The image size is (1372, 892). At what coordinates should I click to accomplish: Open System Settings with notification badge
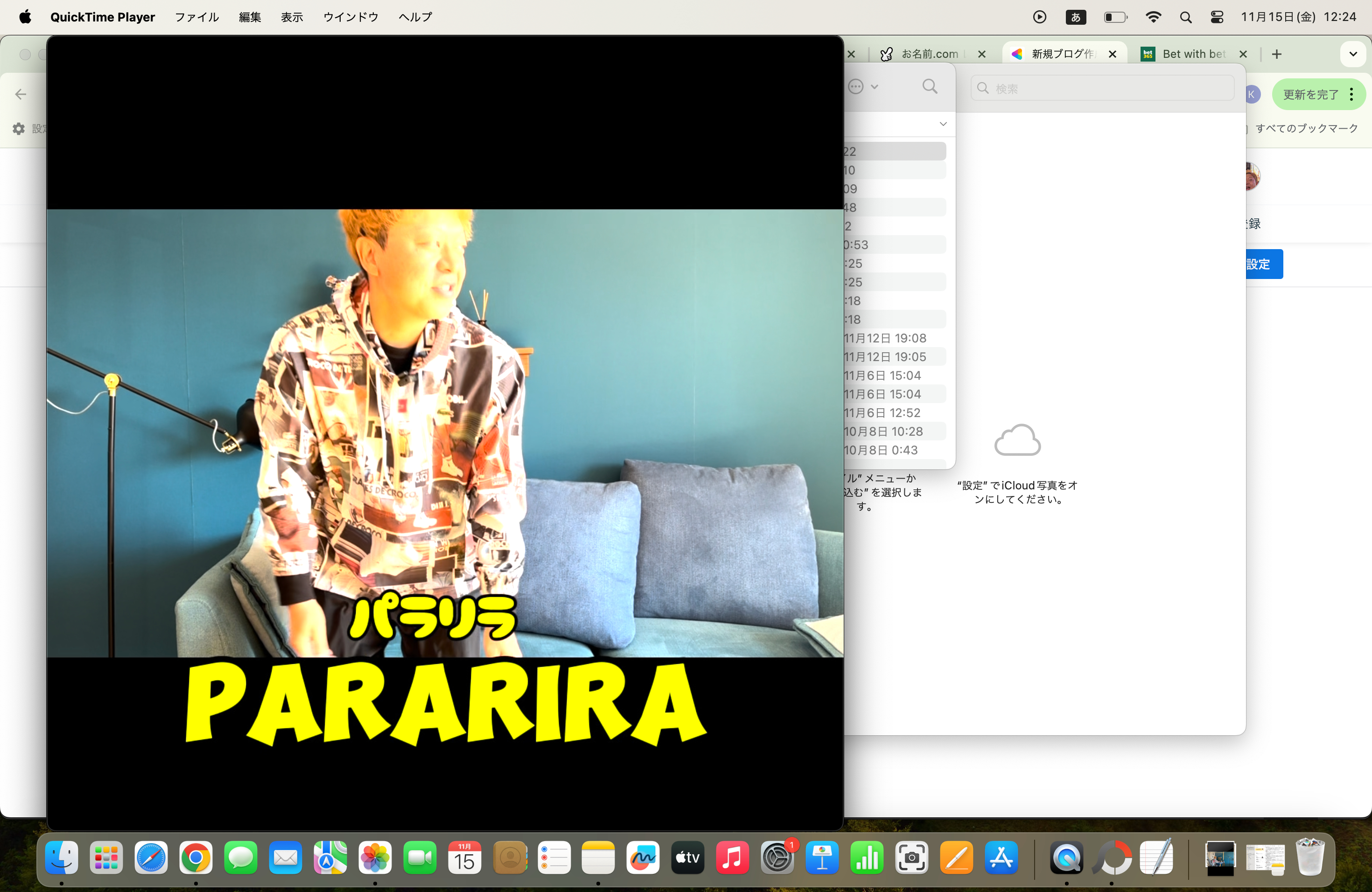pyautogui.click(x=777, y=857)
